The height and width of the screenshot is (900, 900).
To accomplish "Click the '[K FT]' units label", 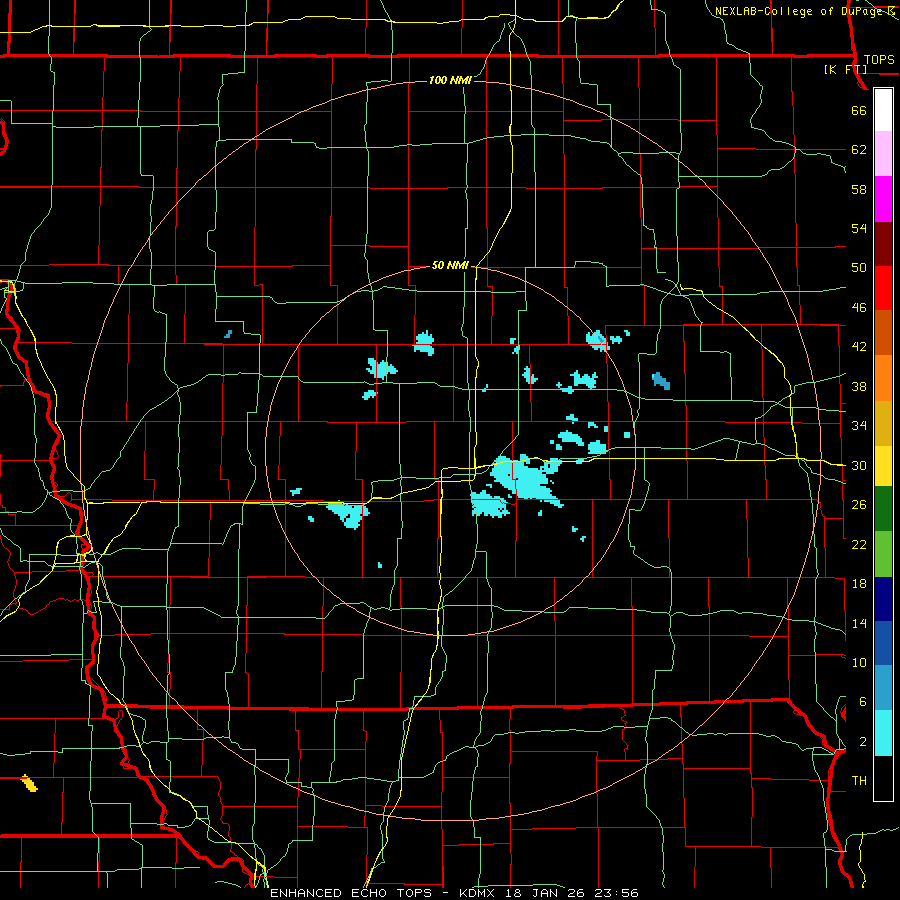I will tap(845, 69).
